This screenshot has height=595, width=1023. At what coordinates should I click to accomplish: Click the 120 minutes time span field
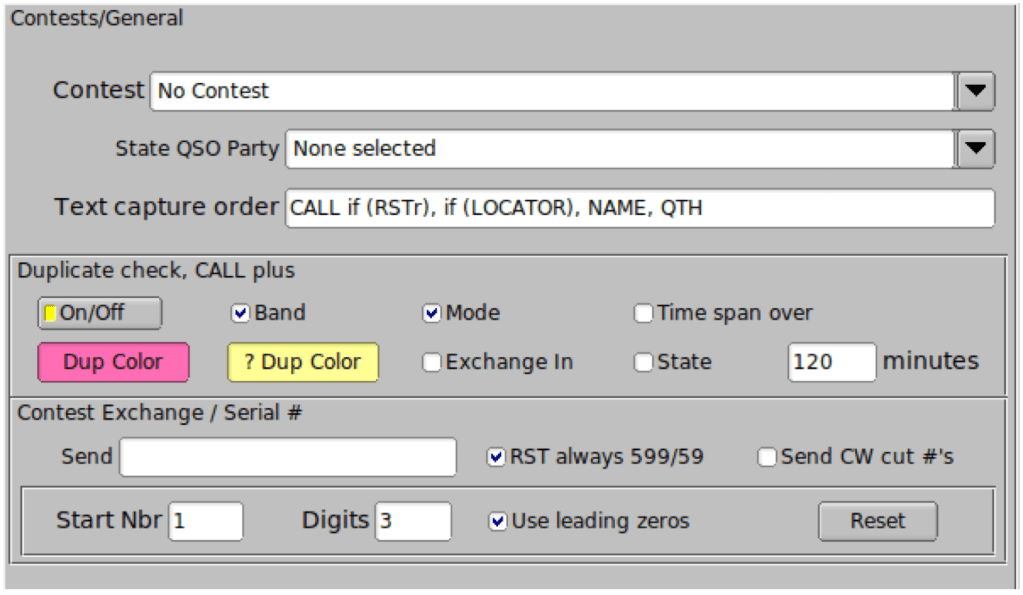(x=831, y=362)
